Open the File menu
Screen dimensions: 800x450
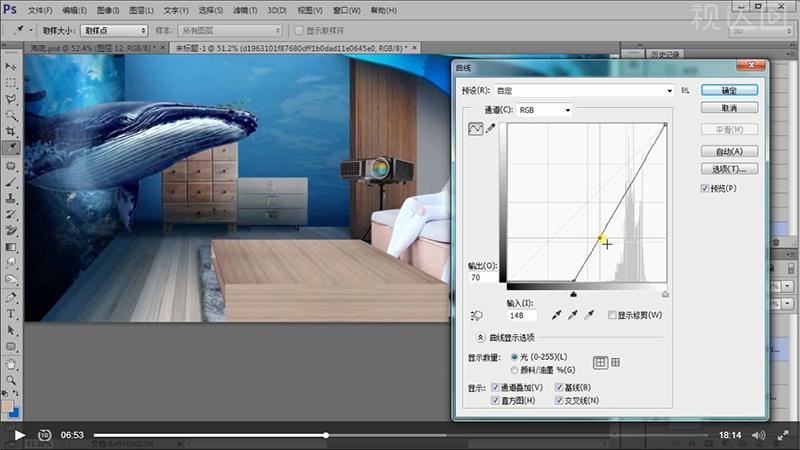(40, 10)
